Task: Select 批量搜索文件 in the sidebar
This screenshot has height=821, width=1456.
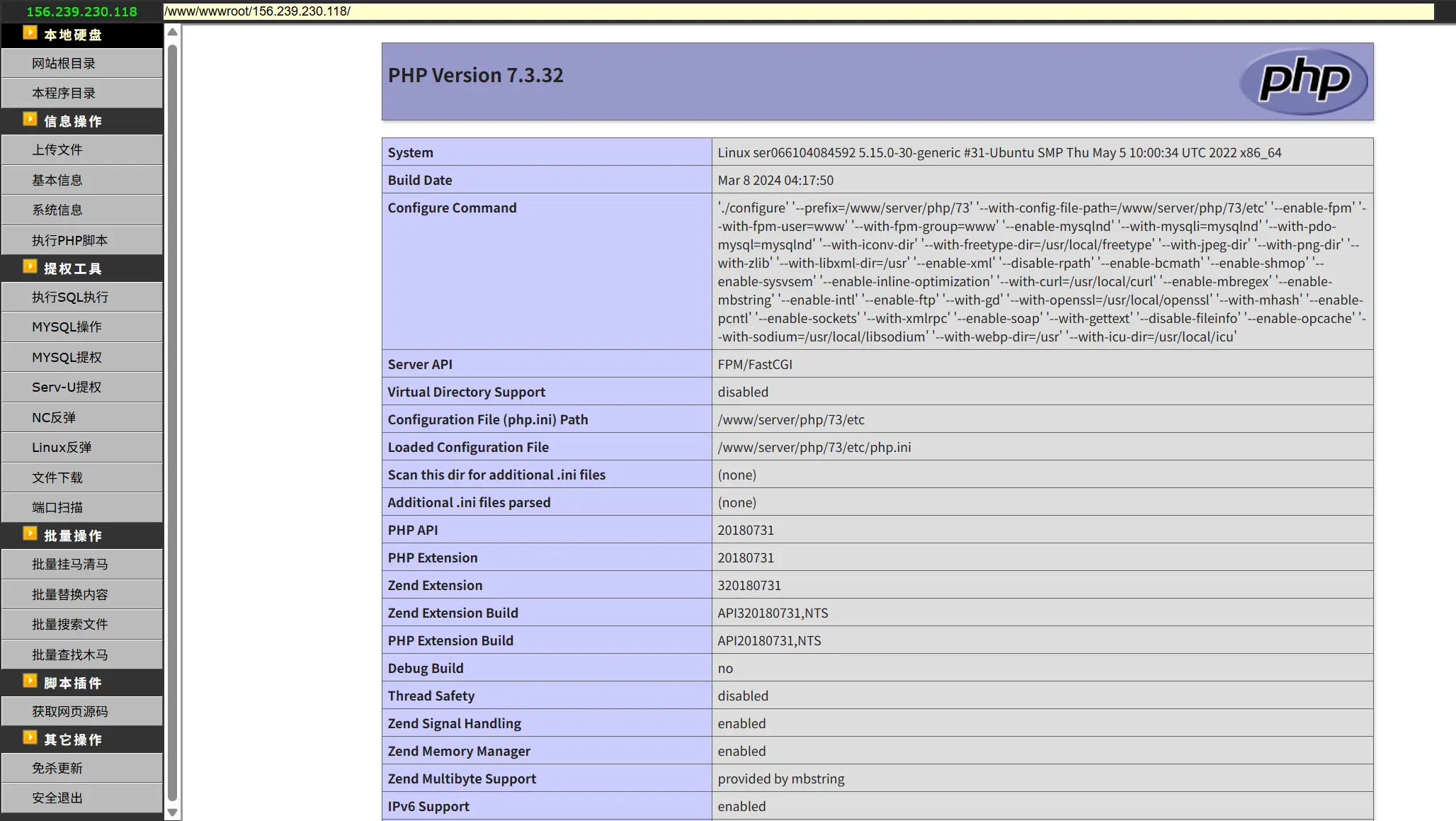Action: (82, 625)
